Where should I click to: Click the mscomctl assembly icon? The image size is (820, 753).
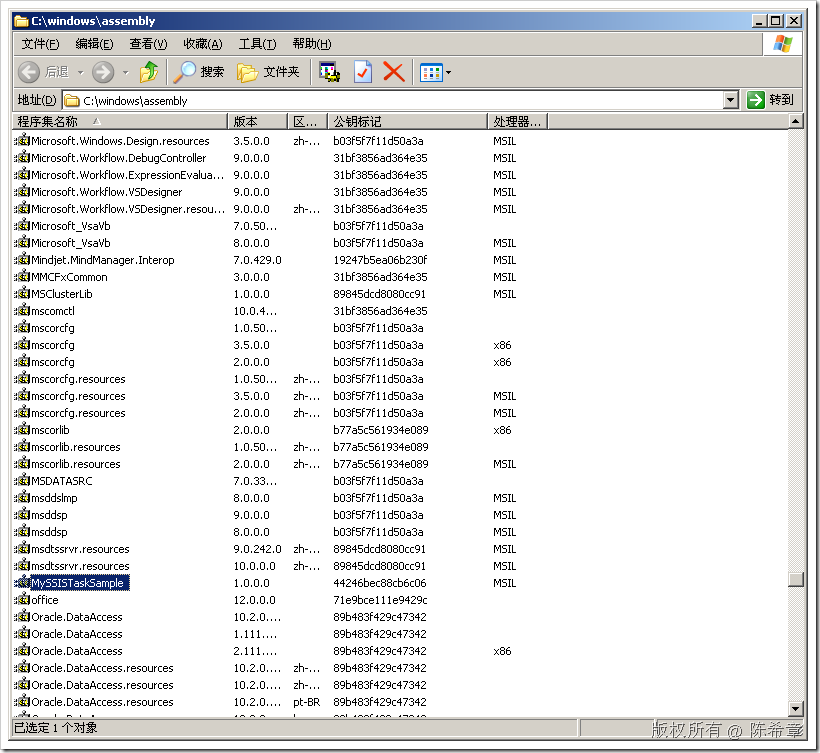pyautogui.click(x=22, y=310)
